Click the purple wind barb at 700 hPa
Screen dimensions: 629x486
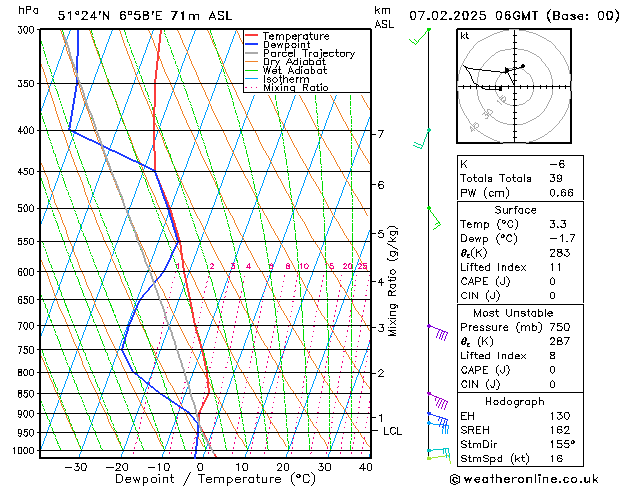[x=438, y=332]
